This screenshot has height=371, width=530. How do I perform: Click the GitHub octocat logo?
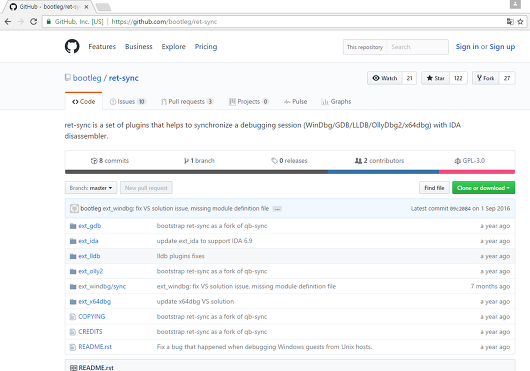click(x=72, y=46)
